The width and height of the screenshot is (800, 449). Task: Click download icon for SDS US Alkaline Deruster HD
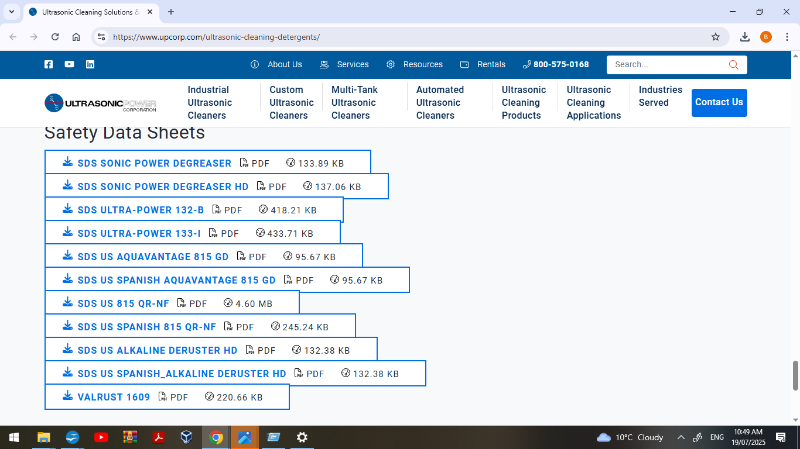coord(67,350)
